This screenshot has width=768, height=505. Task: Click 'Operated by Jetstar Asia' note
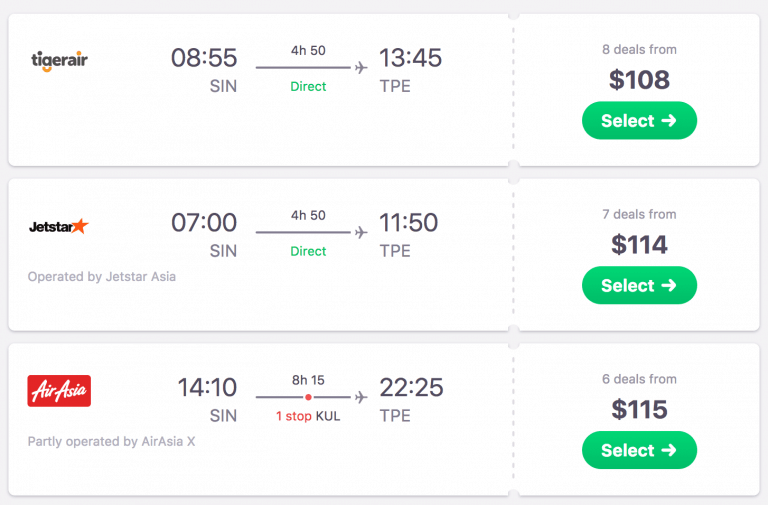pos(102,276)
